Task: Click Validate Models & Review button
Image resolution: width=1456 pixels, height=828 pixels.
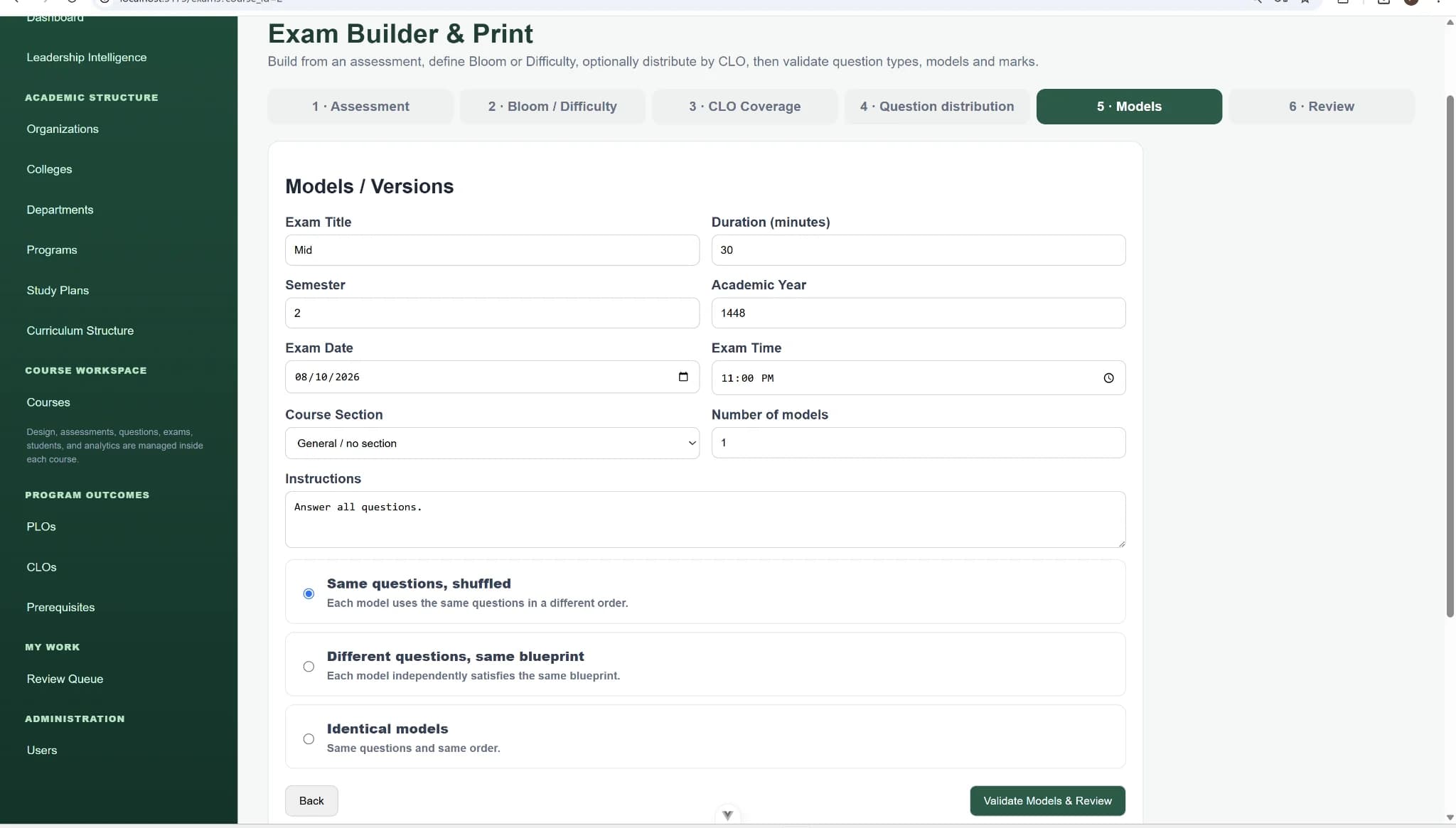Action: (1047, 800)
